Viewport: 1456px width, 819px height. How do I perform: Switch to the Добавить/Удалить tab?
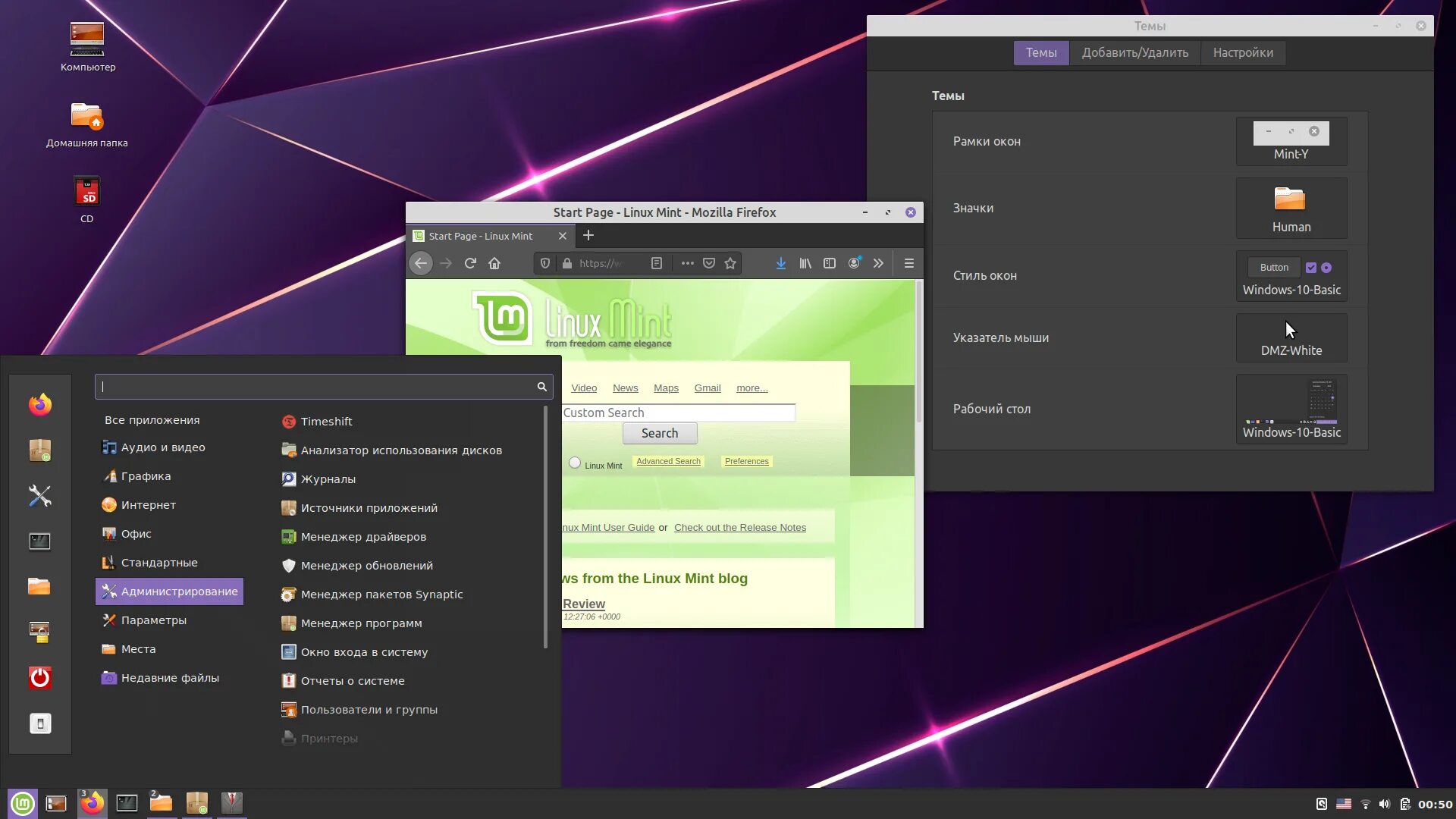point(1135,52)
